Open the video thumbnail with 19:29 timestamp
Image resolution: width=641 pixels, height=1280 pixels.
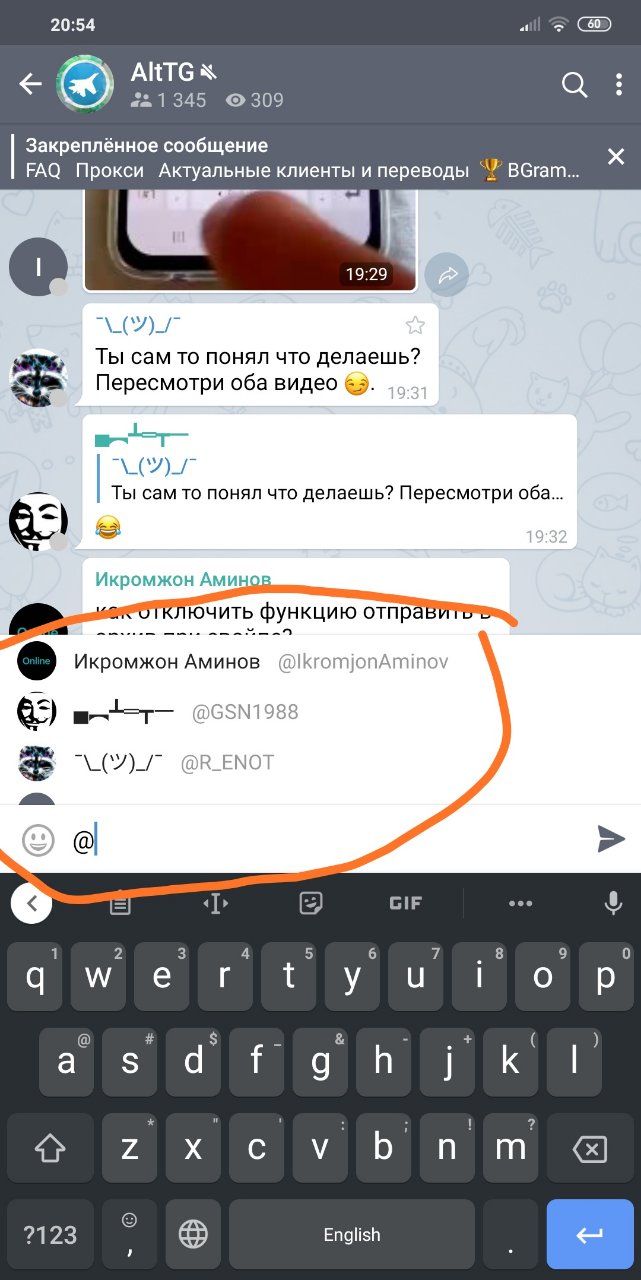click(250, 241)
